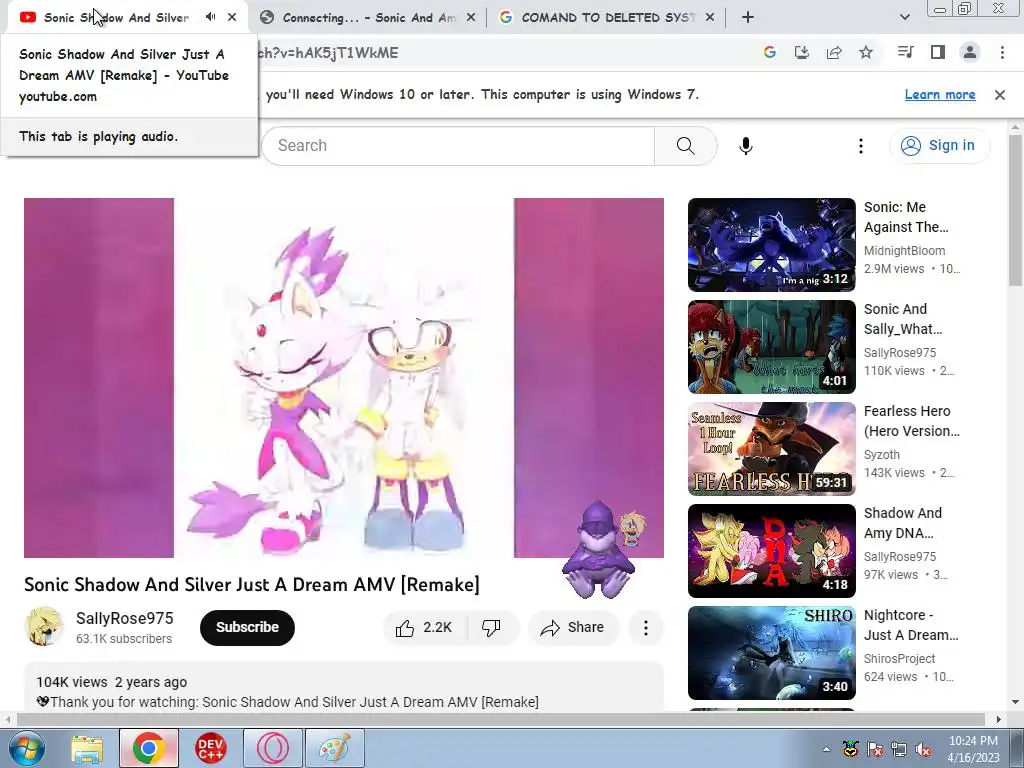The height and width of the screenshot is (768, 1024).
Task: Open the Sonic: Me Against The… thumbnail
Action: pos(771,245)
